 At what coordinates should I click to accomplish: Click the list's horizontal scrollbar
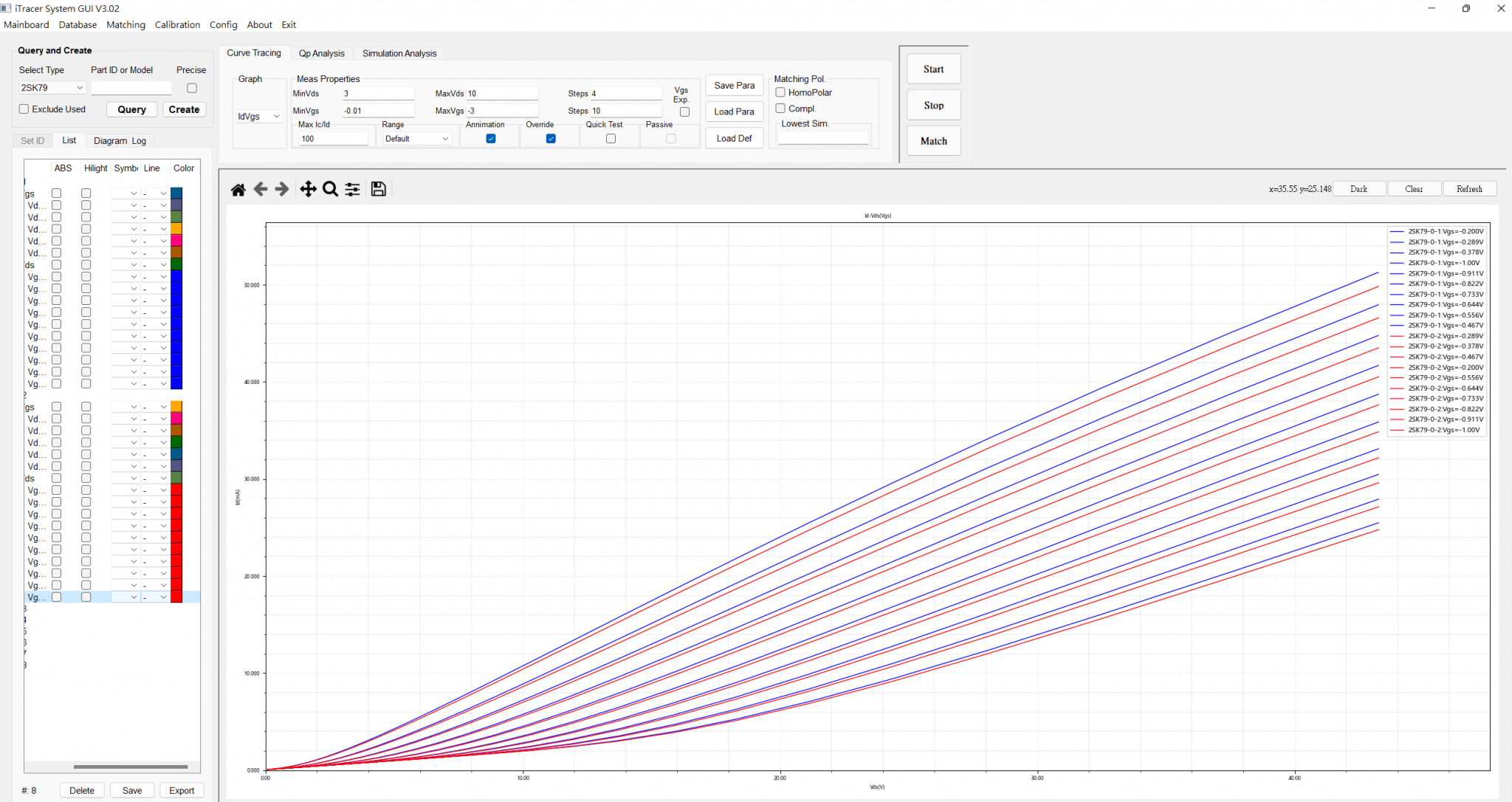tap(131, 767)
